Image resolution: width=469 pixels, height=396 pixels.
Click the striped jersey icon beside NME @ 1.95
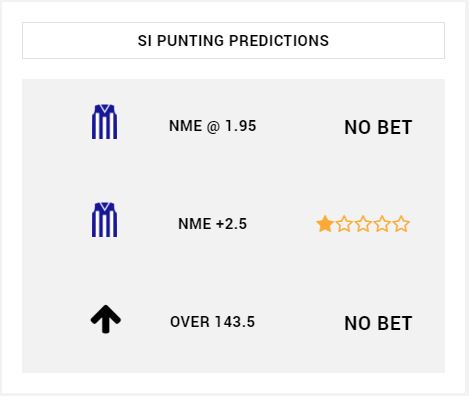click(104, 122)
